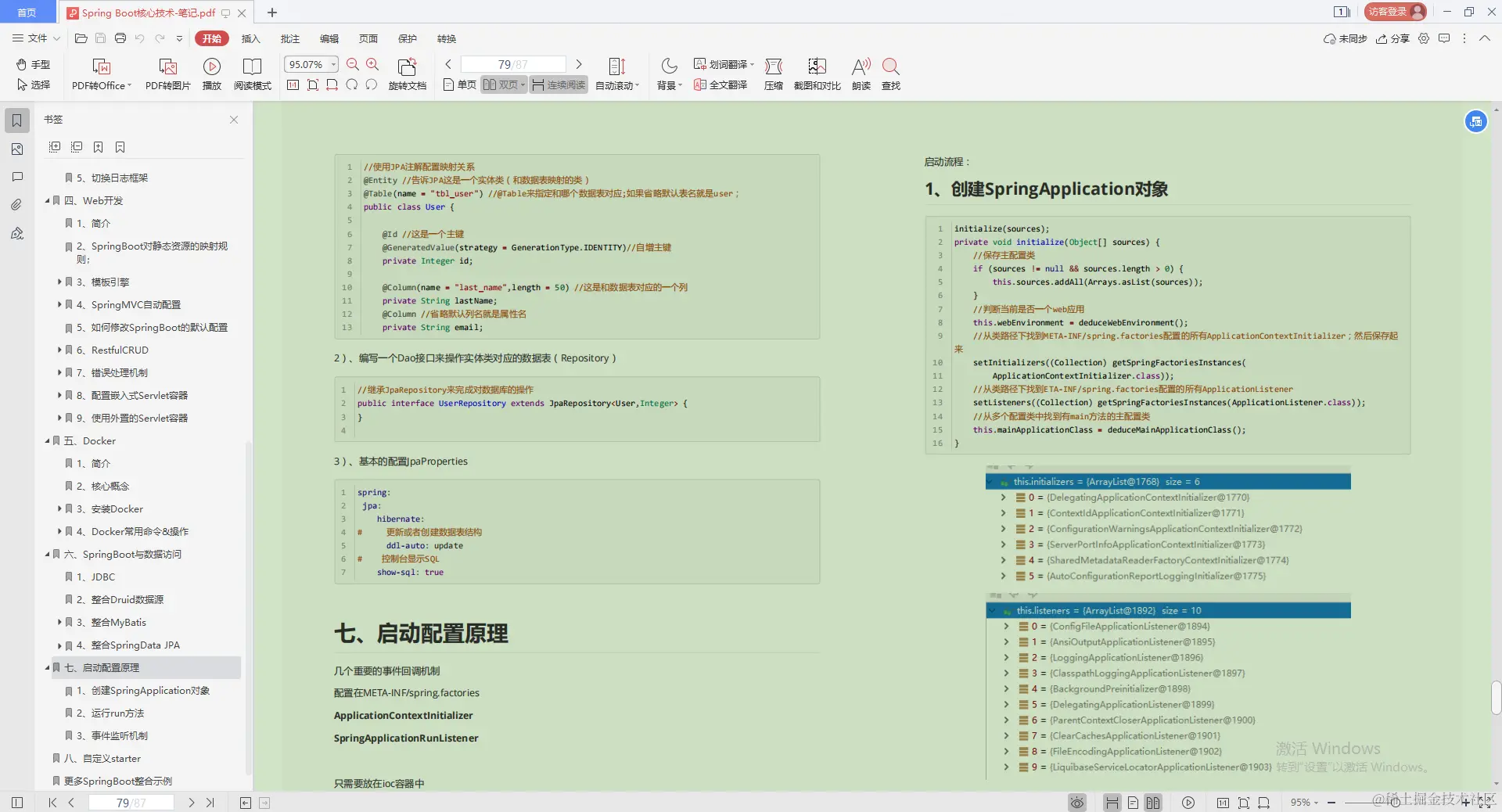Switch to 单页 single page view

coord(459,84)
